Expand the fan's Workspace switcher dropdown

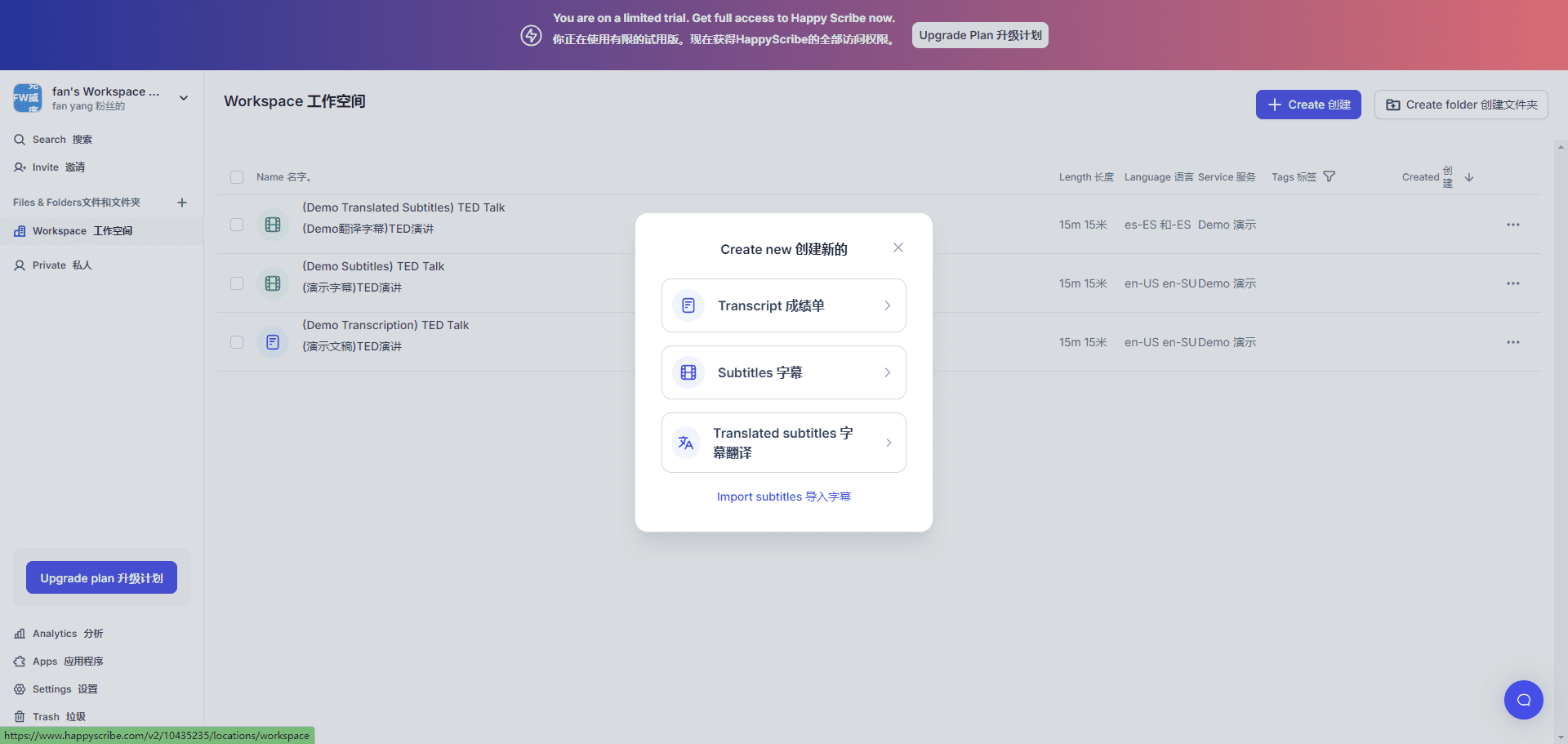pos(184,98)
